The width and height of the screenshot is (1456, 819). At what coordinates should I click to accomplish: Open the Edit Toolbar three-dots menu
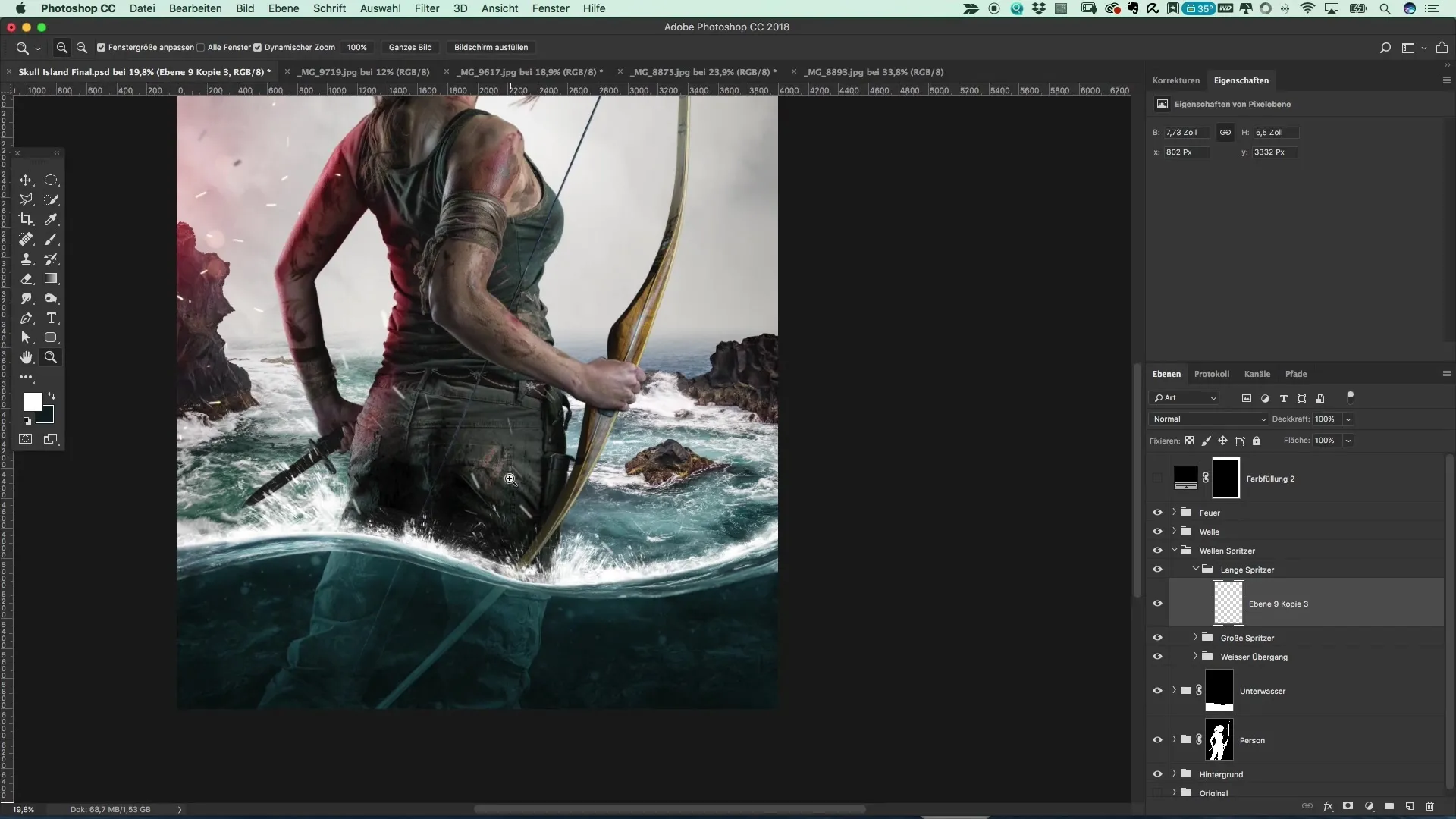(26, 377)
